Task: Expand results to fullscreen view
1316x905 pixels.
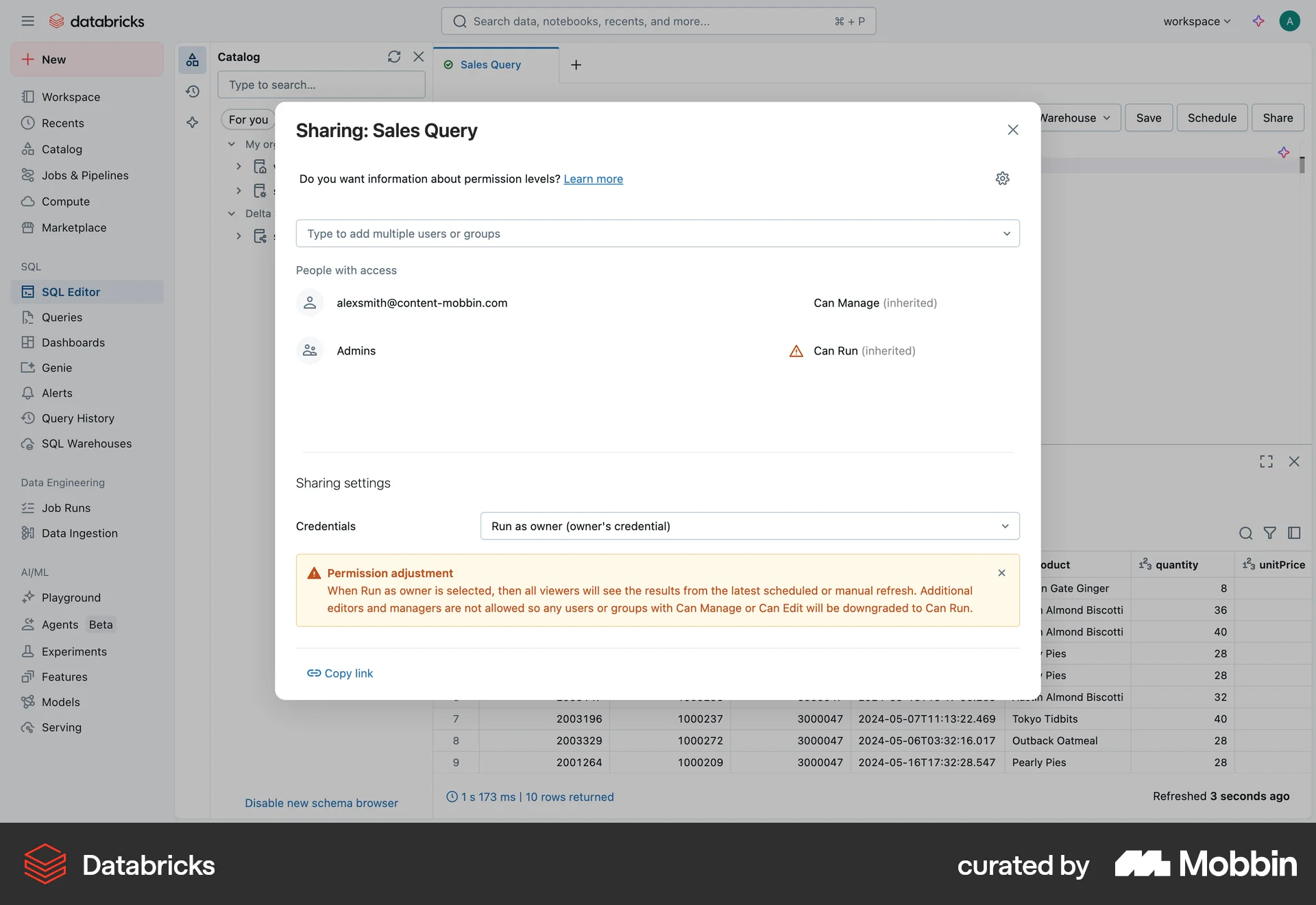Action: pos(1266,461)
